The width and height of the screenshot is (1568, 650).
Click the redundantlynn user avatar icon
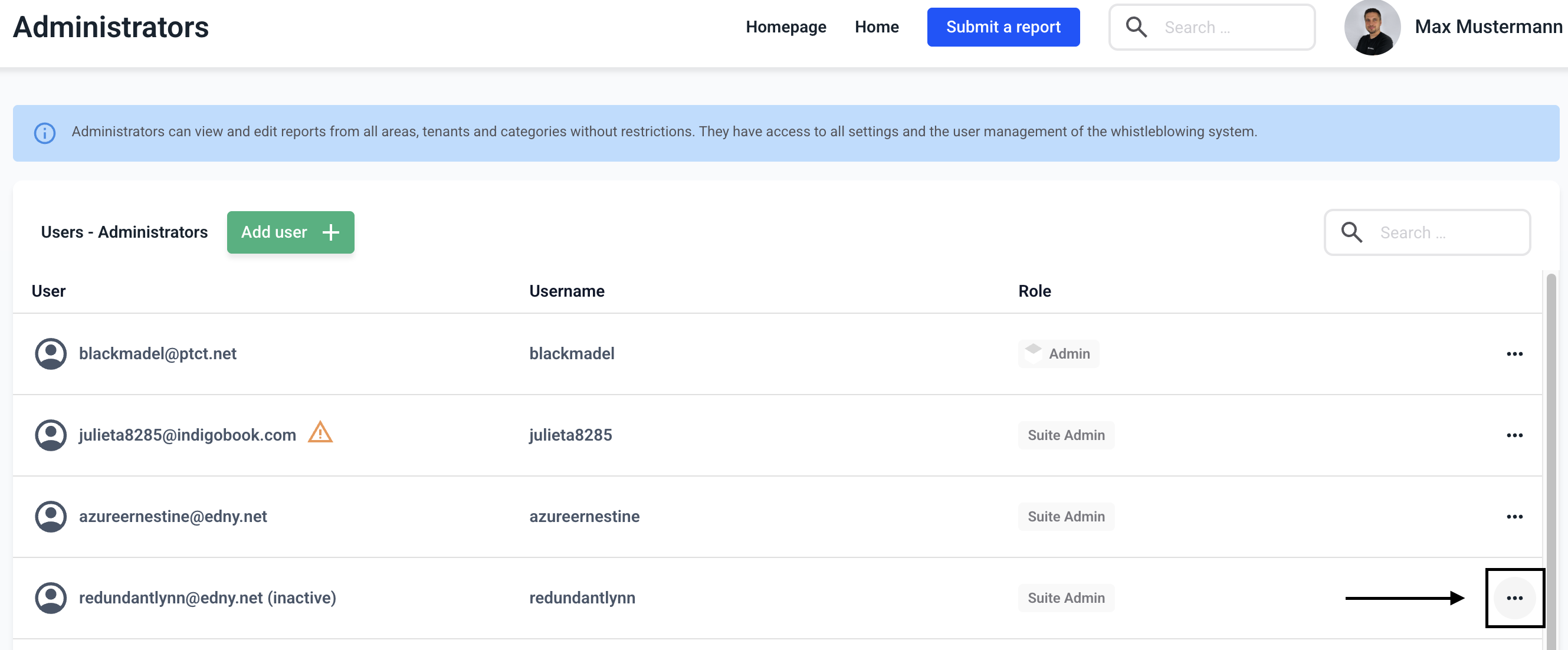(51, 598)
